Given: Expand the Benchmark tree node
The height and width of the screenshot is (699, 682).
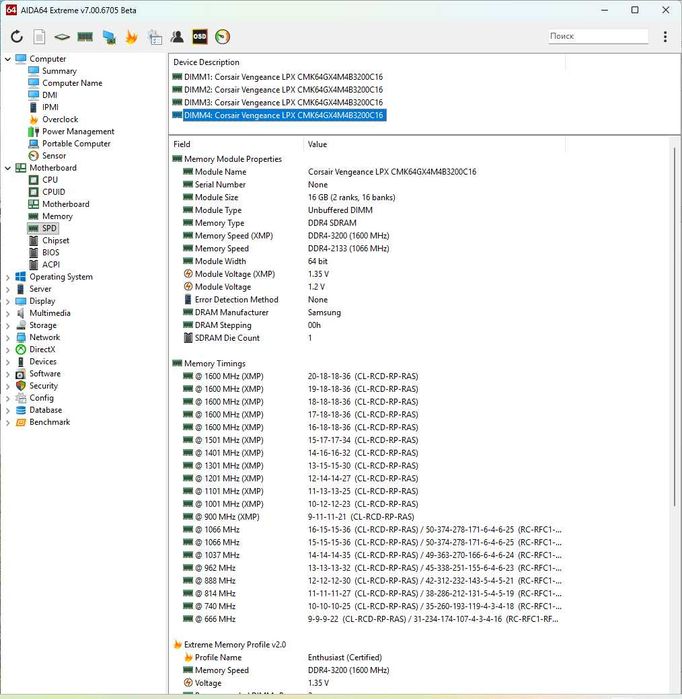Looking at the screenshot, I should (x=8, y=423).
